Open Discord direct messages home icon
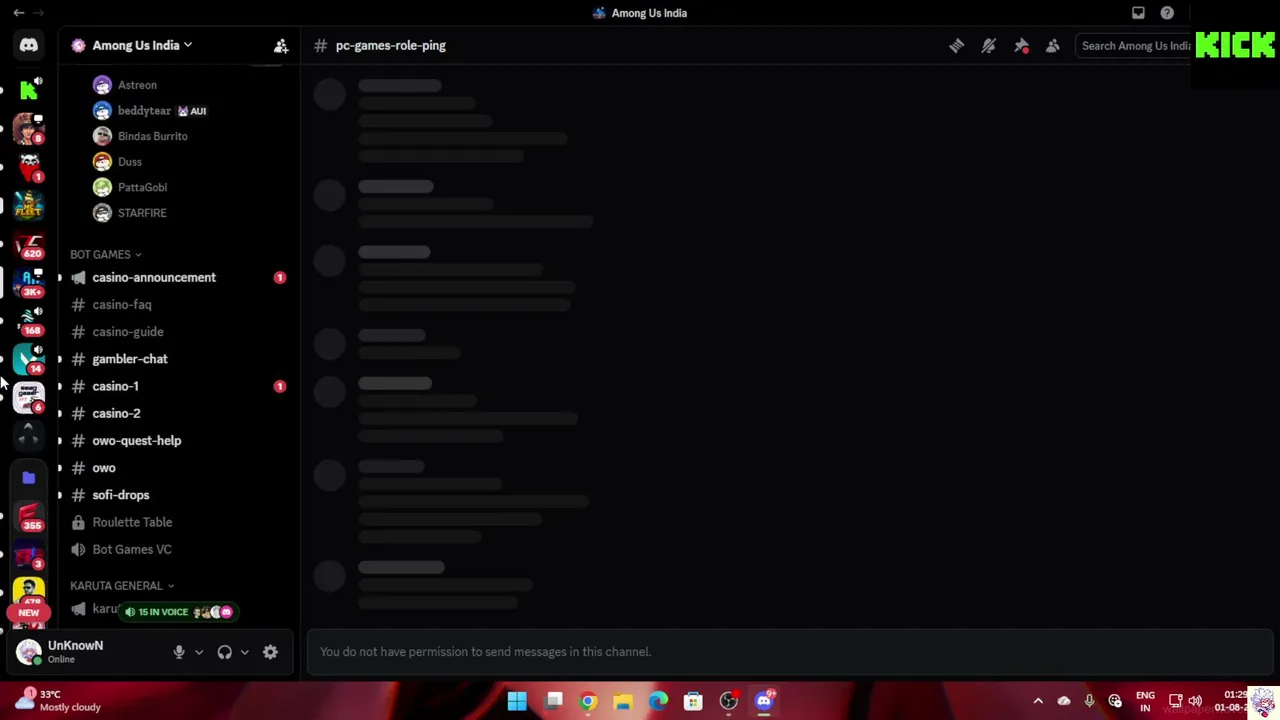This screenshot has height=720, width=1280. (x=28, y=45)
